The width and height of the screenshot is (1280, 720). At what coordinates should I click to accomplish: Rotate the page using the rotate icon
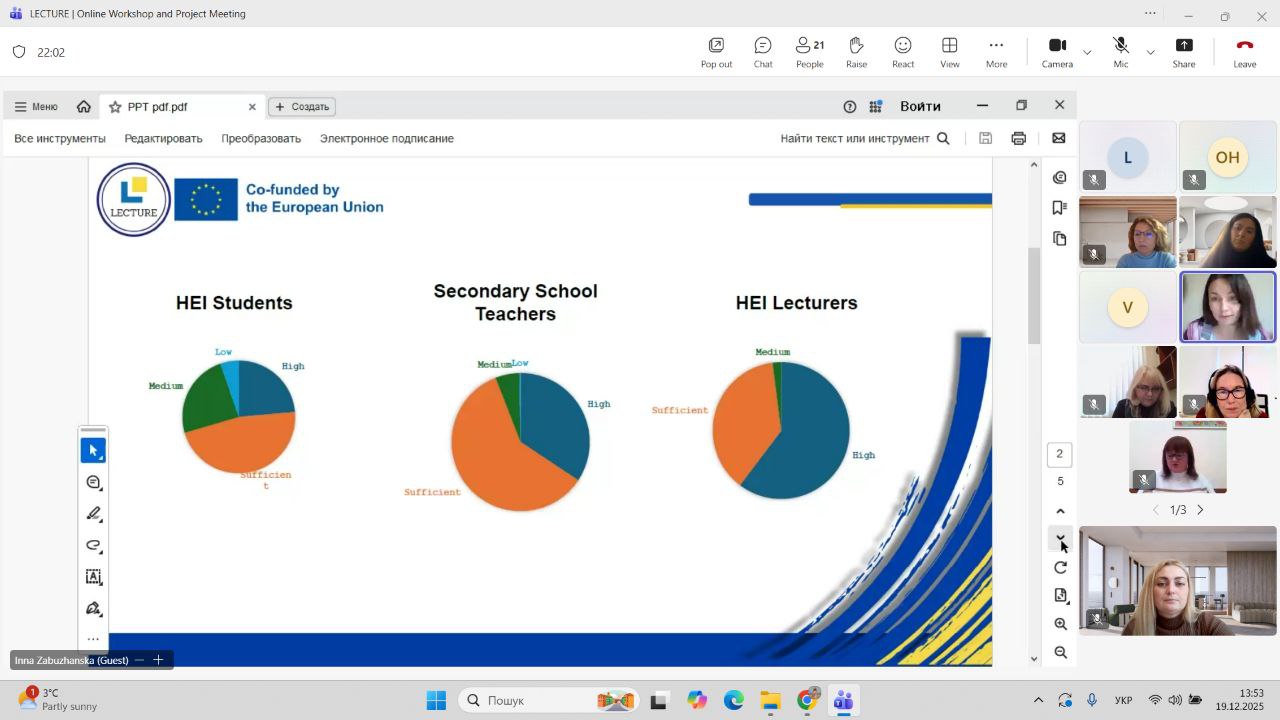tap(1060, 568)
